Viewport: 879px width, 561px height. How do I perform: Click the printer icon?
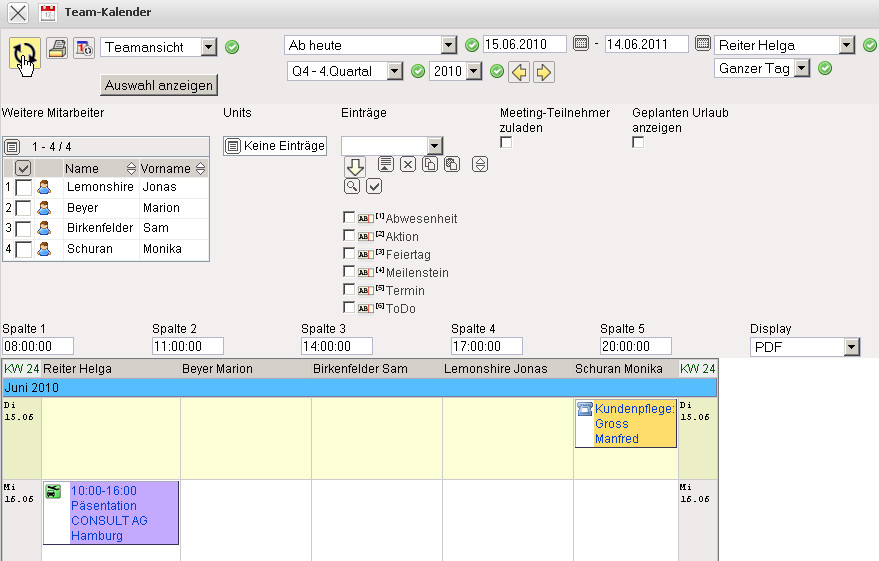59,47
